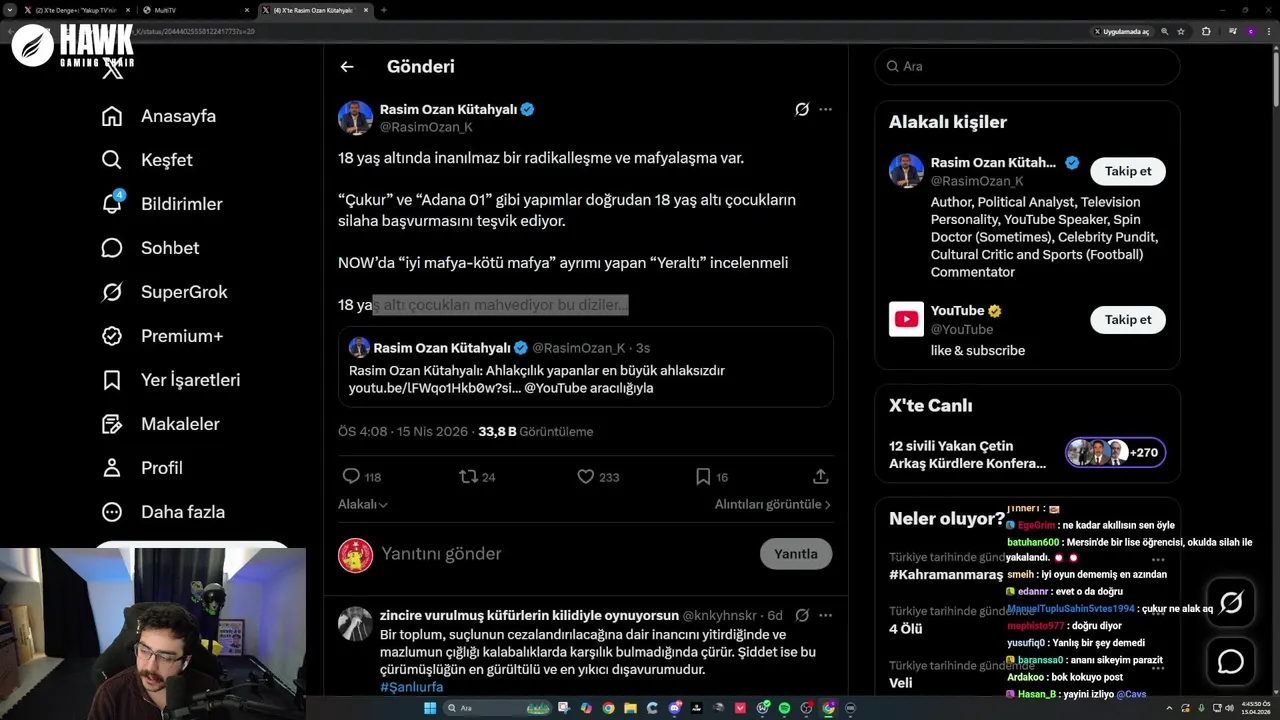The image size is (1280, 720).
Task: Open floating Grok button
Action: (x=1231, y=602)
